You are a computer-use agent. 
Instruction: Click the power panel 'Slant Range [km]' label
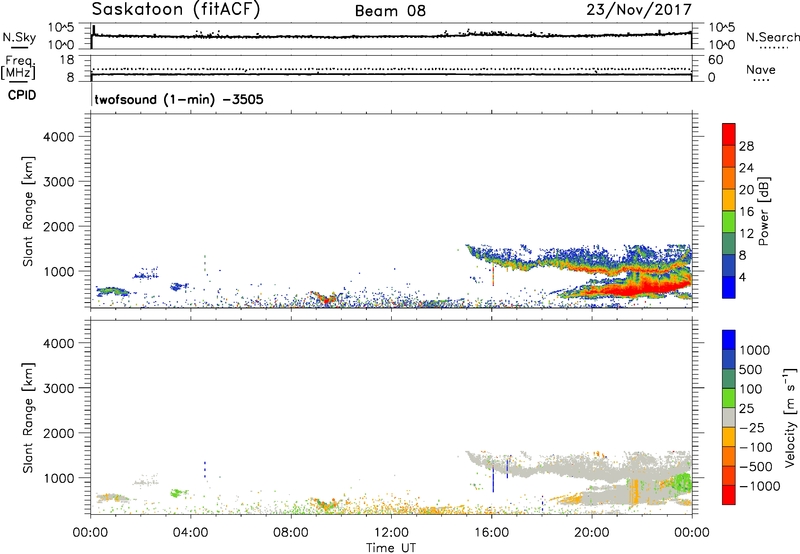[28, 211]
